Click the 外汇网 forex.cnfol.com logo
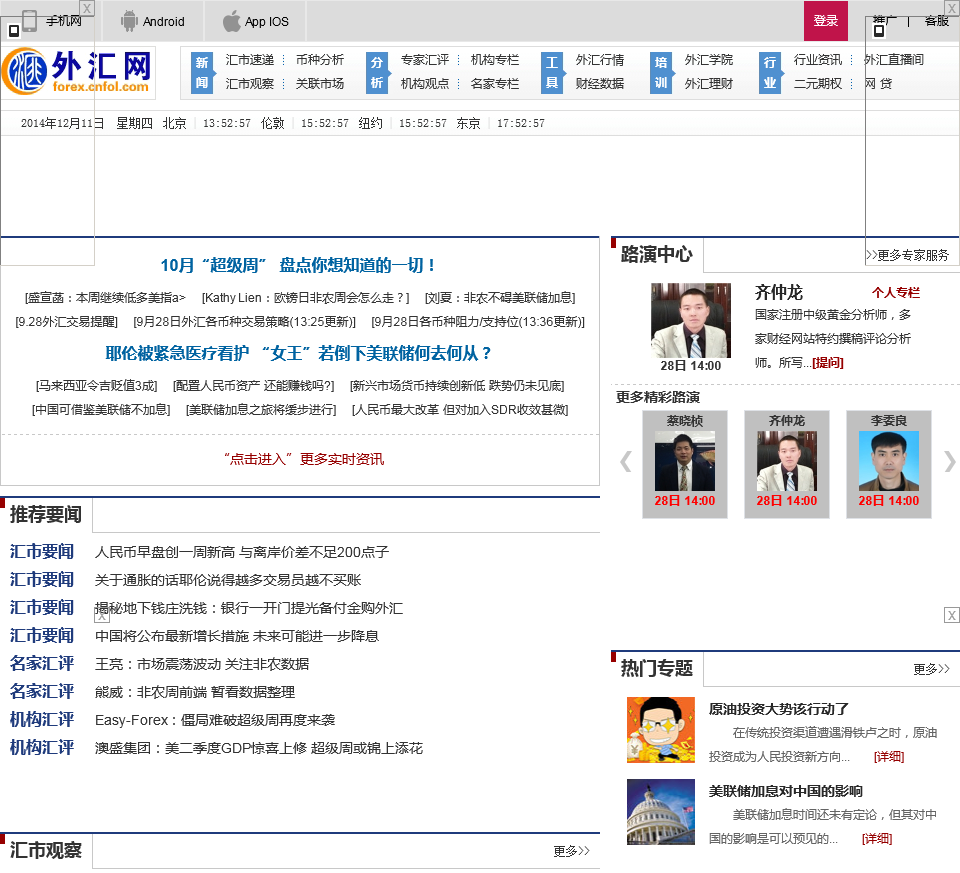The width and height of the screenshot is (960, 873). click(78, 72)
